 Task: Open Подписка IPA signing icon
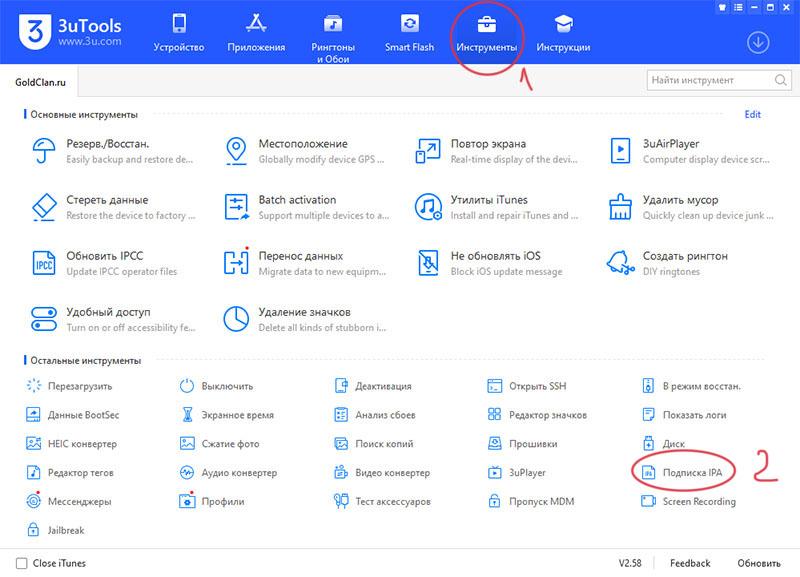[648, 472]
